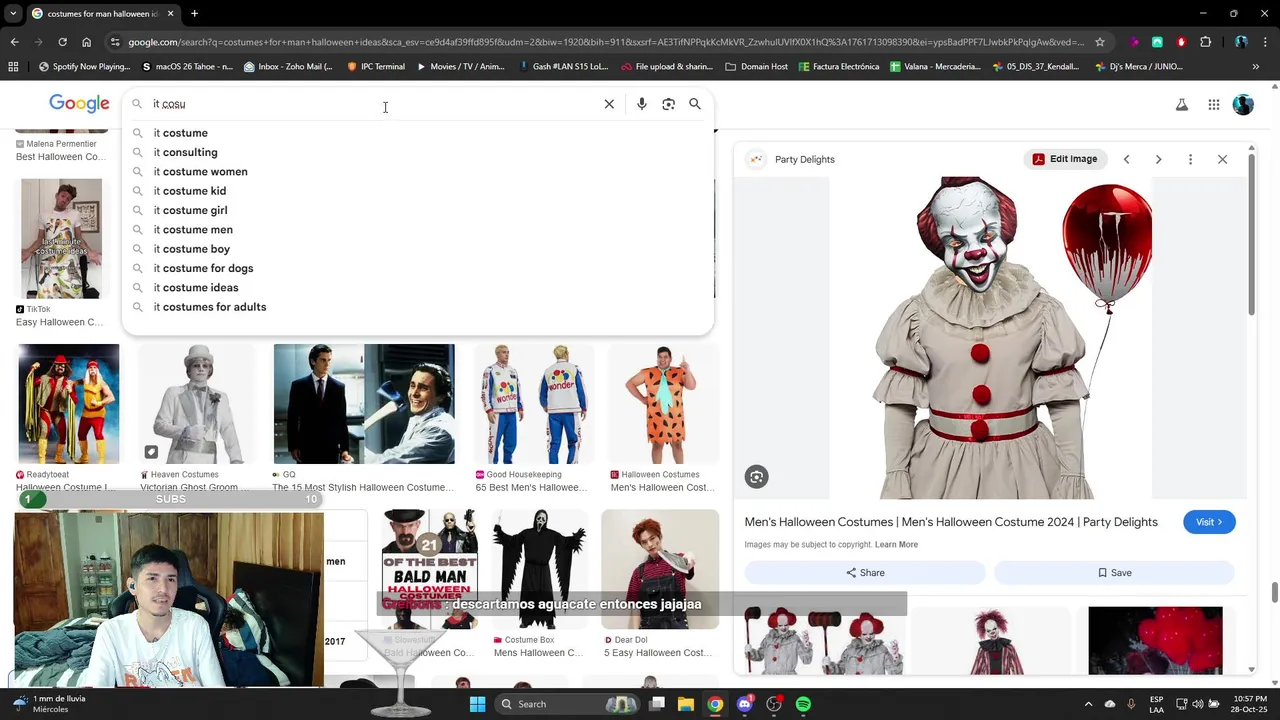Open the Google apps grid
Screen dimensions: 1280x720
(1213, 104)
